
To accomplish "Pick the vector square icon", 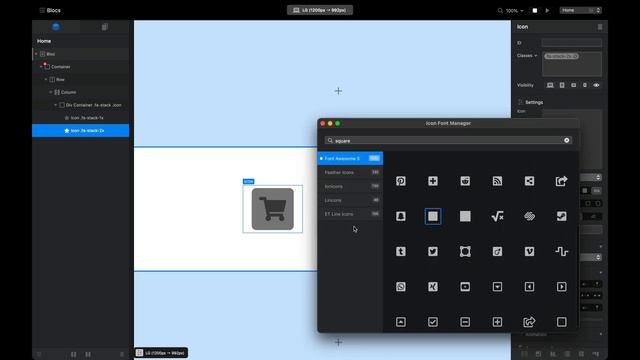I will (465, 251).
